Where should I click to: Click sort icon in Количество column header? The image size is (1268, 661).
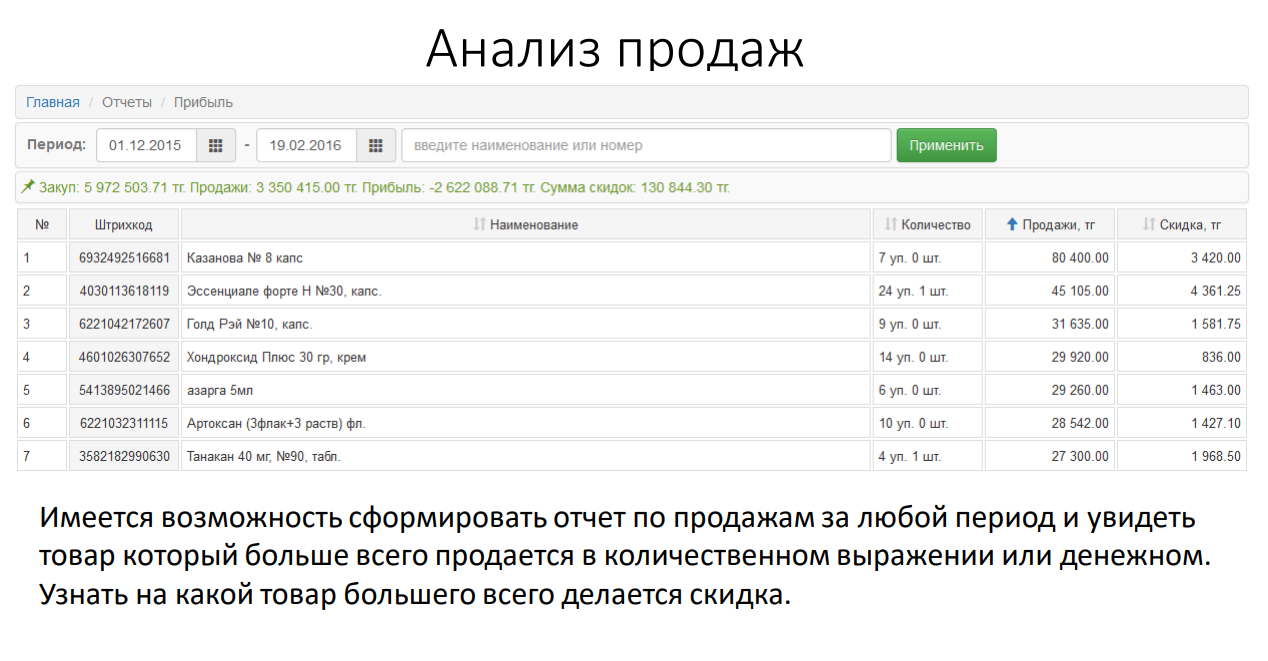[891, 225]
